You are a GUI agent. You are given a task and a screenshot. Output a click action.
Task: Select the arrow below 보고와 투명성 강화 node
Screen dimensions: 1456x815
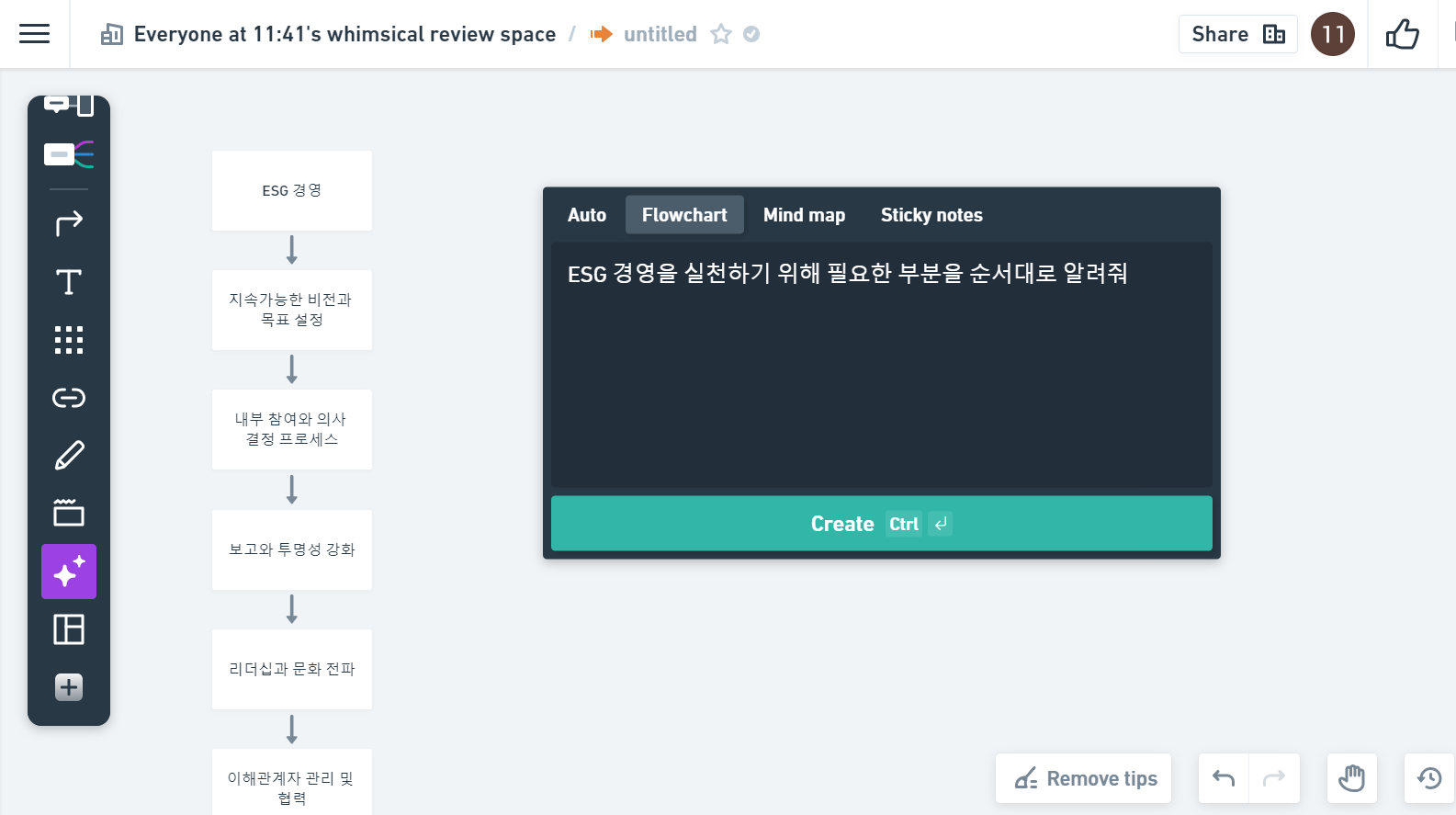pos(292,609)
